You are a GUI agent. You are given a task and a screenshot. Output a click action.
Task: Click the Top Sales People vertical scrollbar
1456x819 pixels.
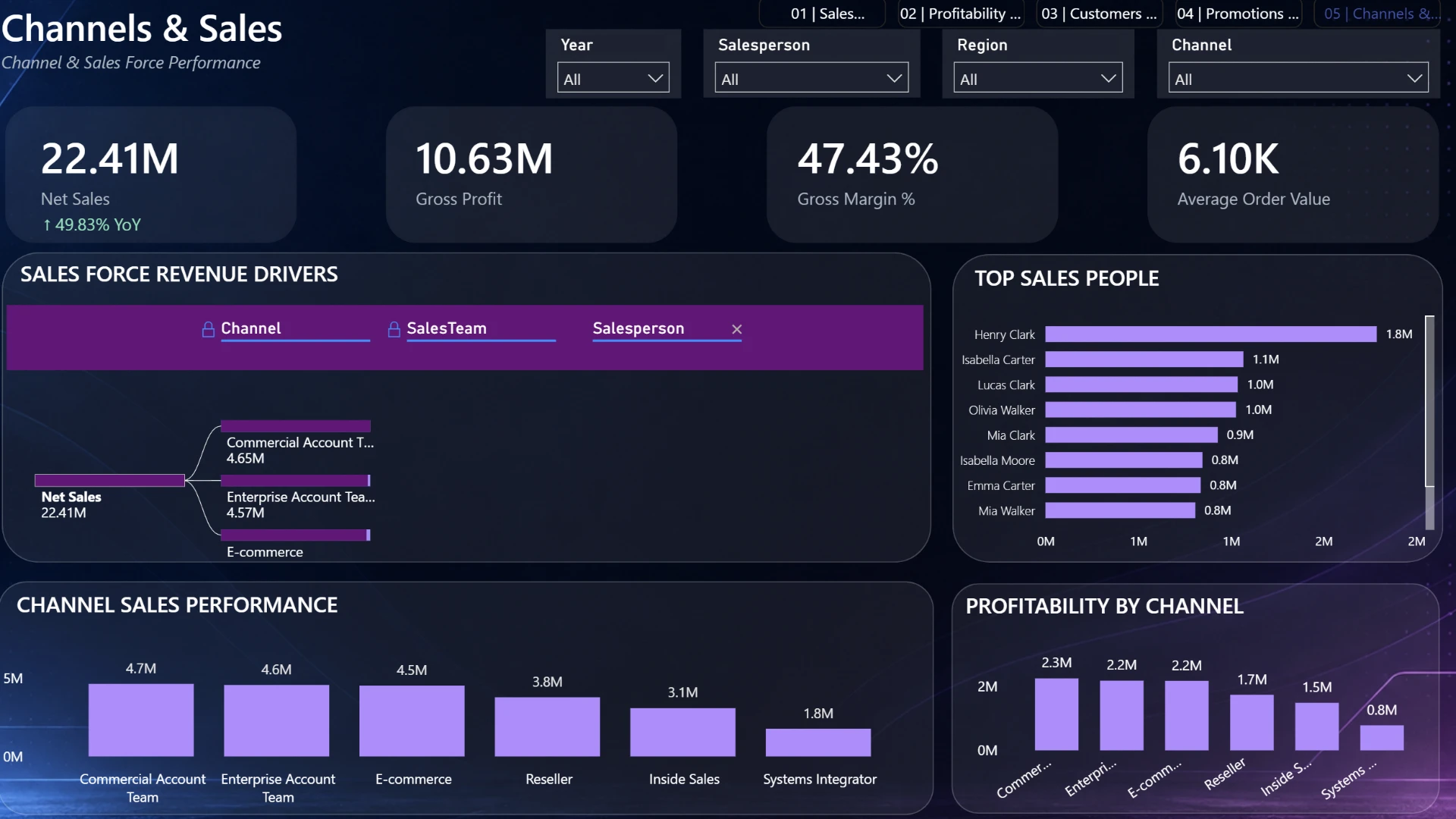(x=1429, y=401)
